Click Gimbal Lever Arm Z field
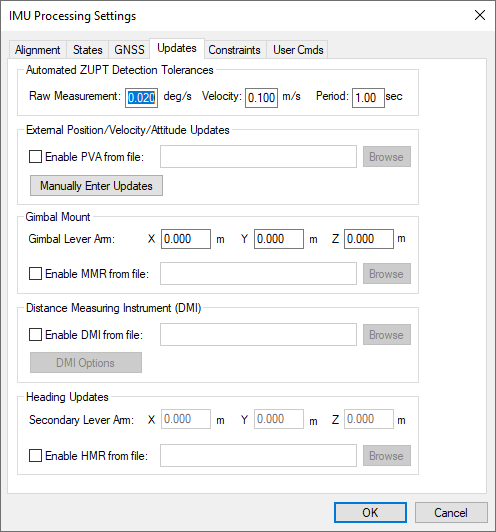 pos(369,239)
